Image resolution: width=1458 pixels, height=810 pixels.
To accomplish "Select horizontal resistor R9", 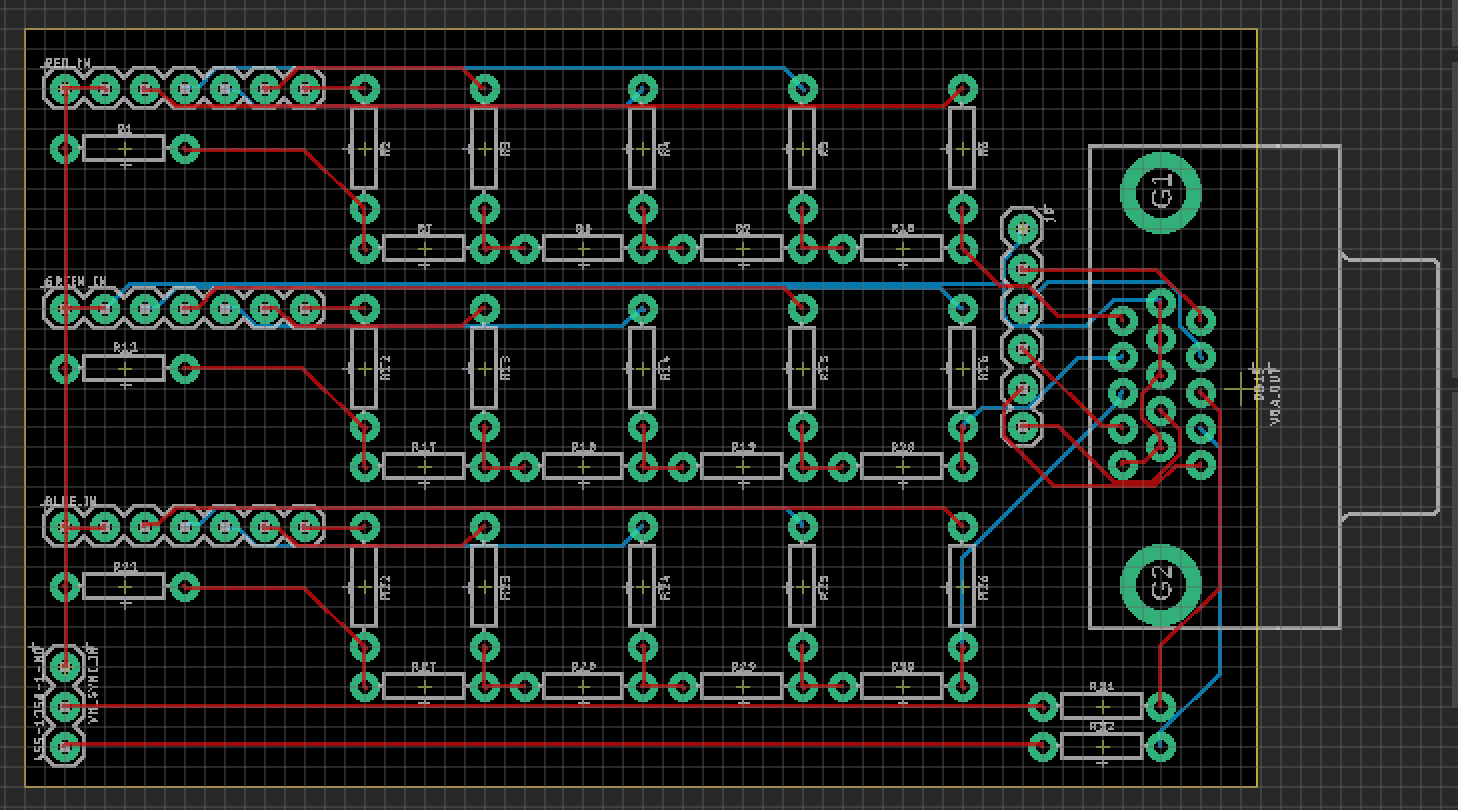I will point(742,247).
